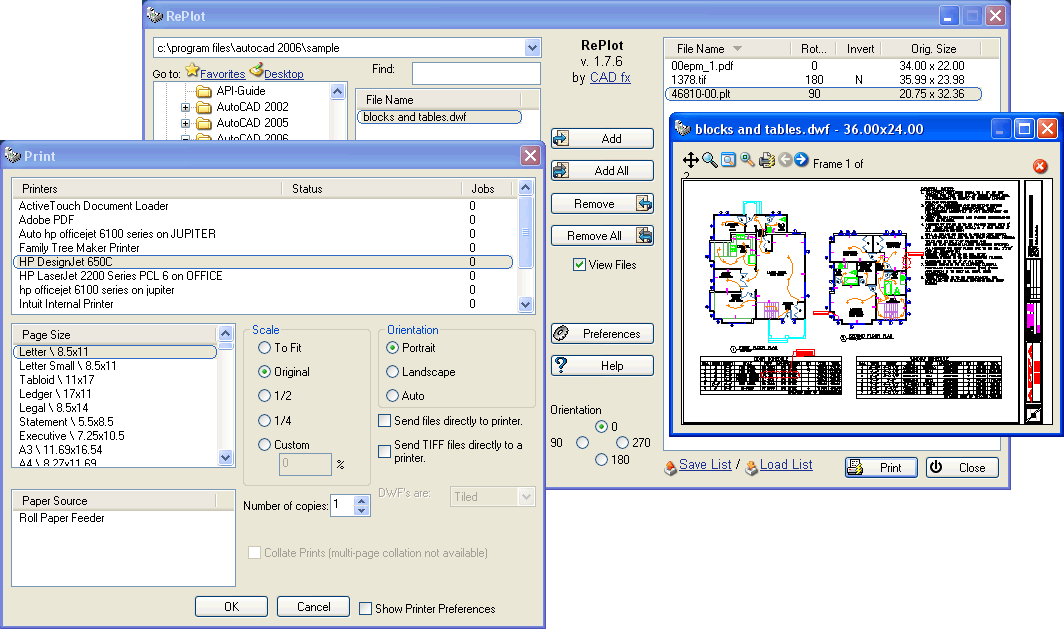Select Tabloid \ 11x17 page size
This screenshot has width=1064, height=629.
115,380
